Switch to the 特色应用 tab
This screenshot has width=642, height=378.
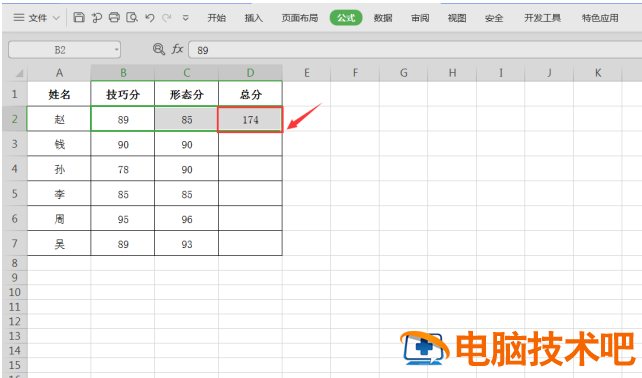(x=600, y=18)
